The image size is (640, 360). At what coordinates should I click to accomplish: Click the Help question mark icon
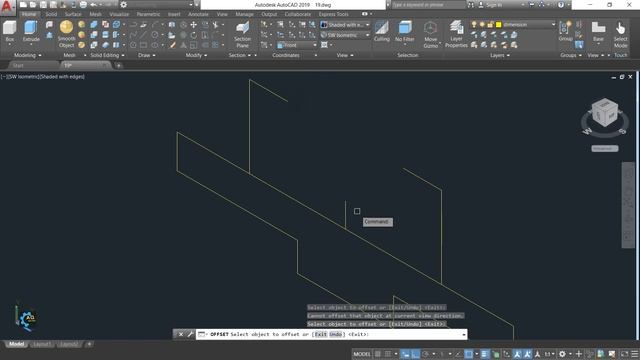[561, 5]
